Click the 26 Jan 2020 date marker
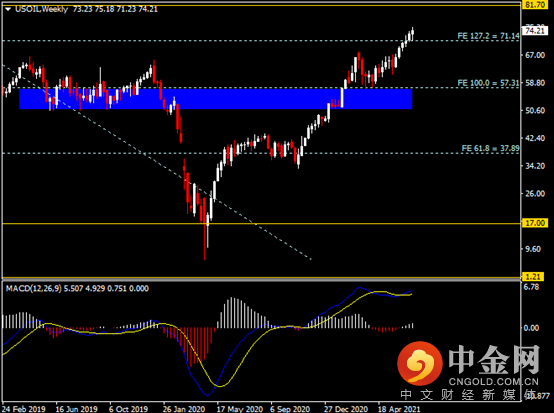The image size is (554, 413). (184, 409)
